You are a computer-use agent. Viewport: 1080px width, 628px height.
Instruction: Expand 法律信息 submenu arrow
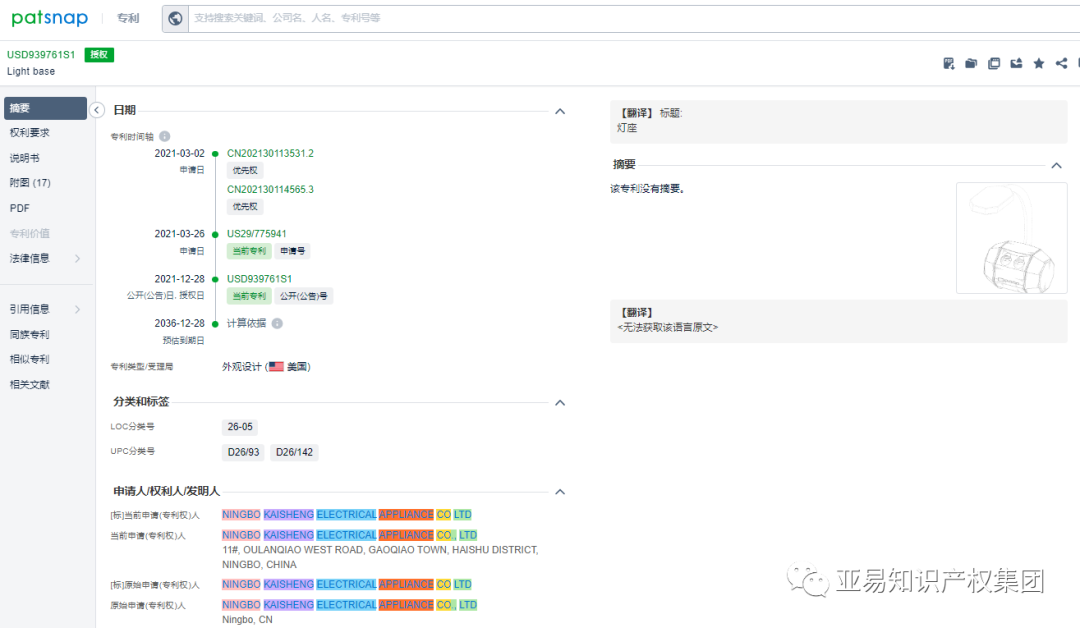77,258
